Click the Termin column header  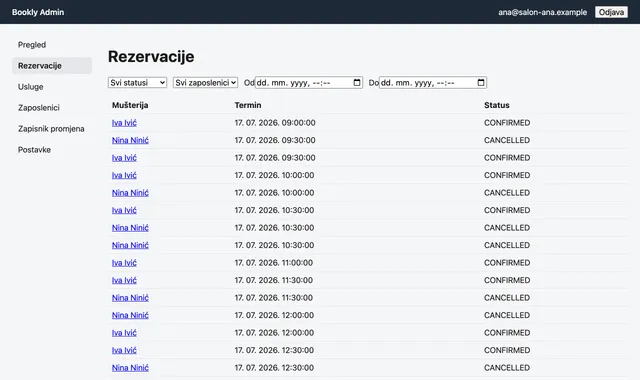coord(248,105)
